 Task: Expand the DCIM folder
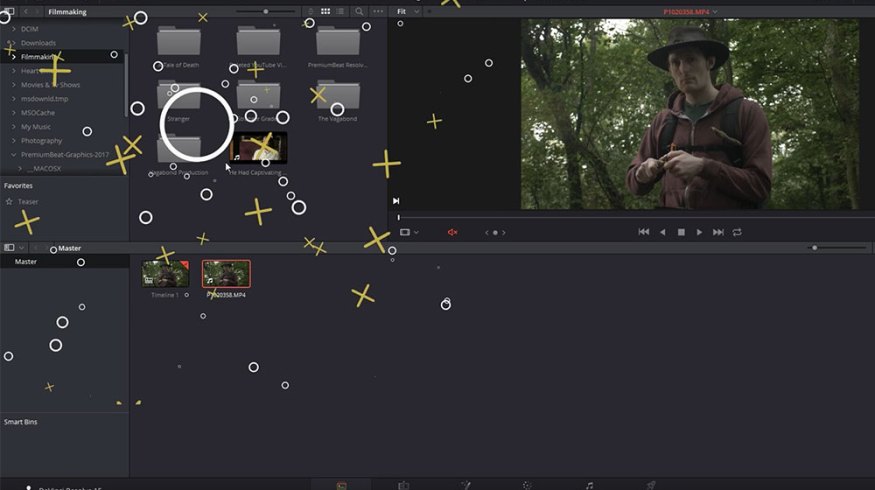13,29
